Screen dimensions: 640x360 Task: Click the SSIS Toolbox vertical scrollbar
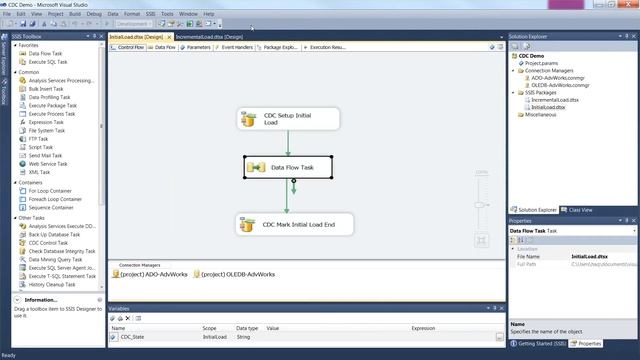[102, 167]
